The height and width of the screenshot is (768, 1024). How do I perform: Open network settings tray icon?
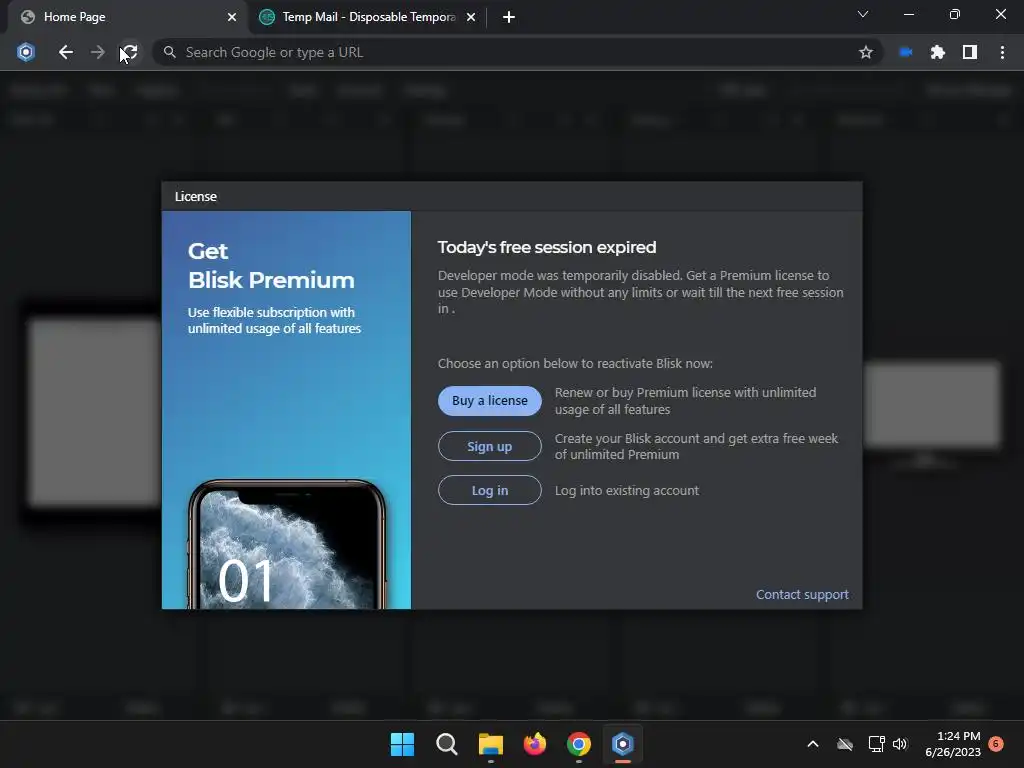coord(876,744)
